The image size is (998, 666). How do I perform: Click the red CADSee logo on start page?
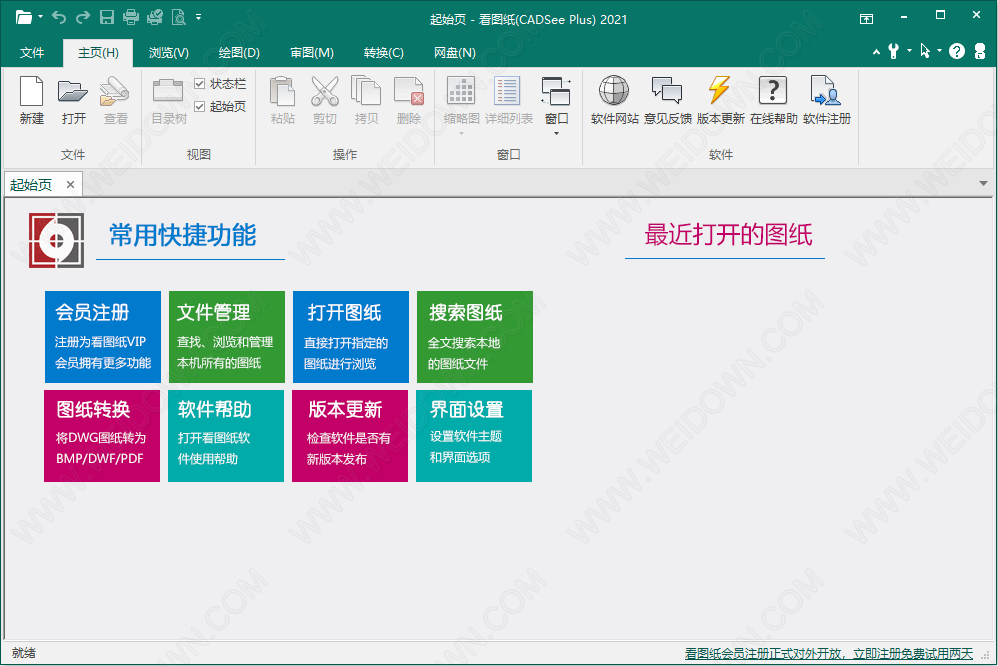pyautogui.click(x=57, y=240)
